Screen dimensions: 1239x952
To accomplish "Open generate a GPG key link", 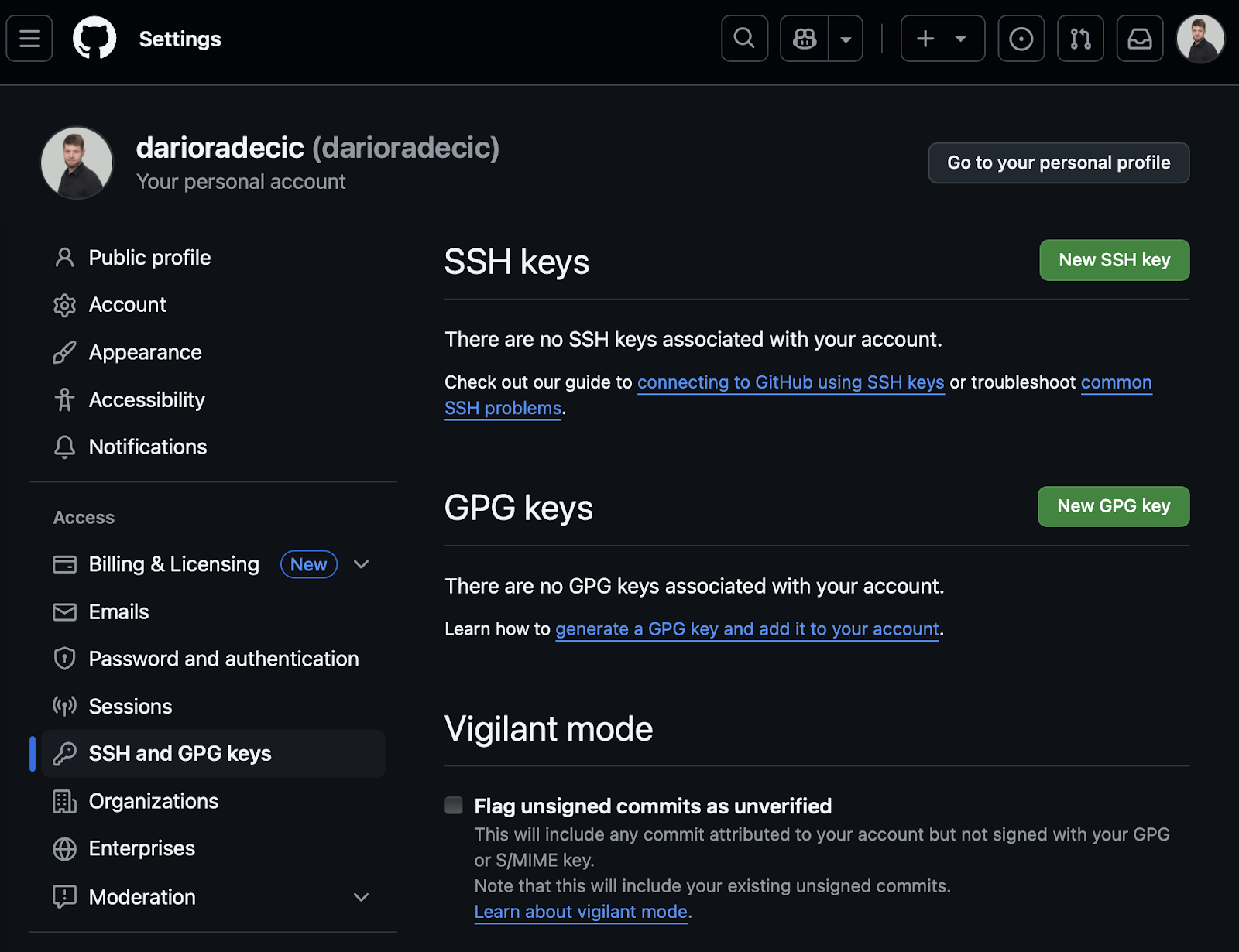I will 747,629.
